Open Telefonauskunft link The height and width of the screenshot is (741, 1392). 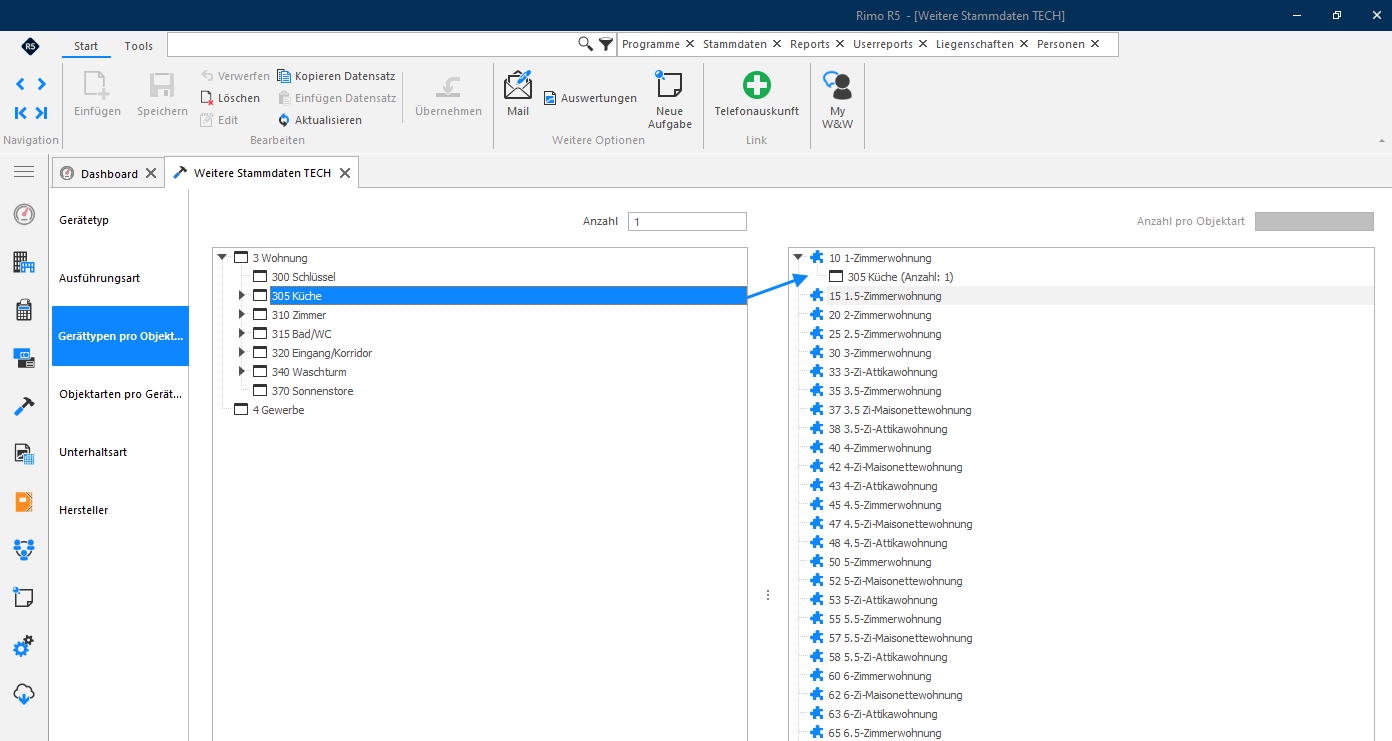click(756, 93)
